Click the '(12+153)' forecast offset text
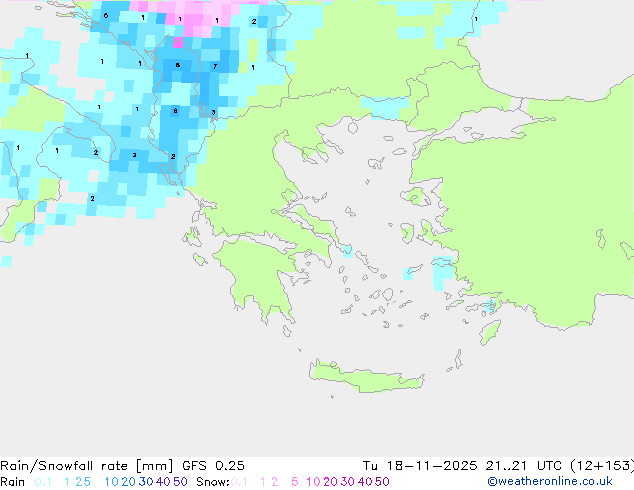The width and height of the screenshot is (634, 490). [602, 466]
